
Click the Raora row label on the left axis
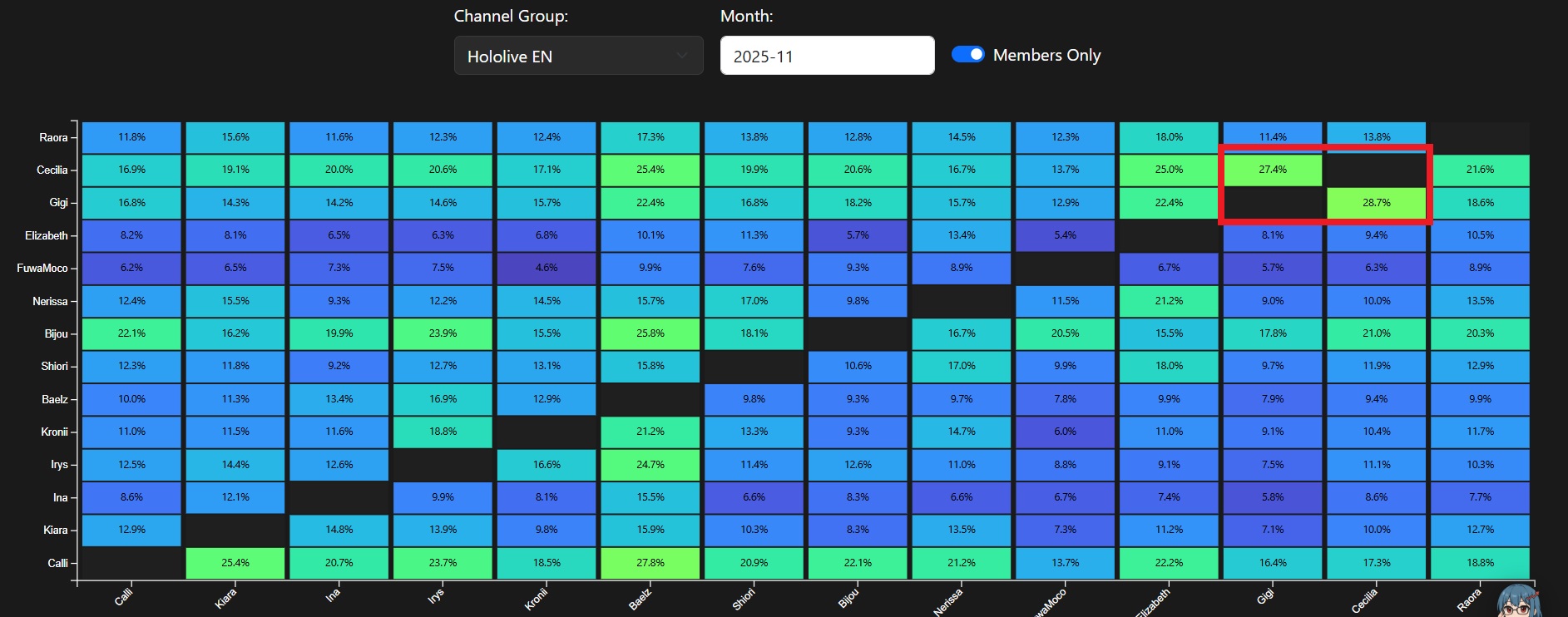(x=53, y=138)
